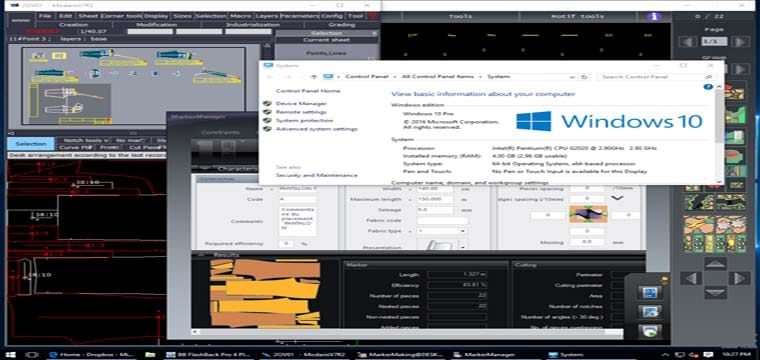Click the top icon in the MarkerManager action panel
This screenshot has height=360, width=760.
(x=649, y=293)
